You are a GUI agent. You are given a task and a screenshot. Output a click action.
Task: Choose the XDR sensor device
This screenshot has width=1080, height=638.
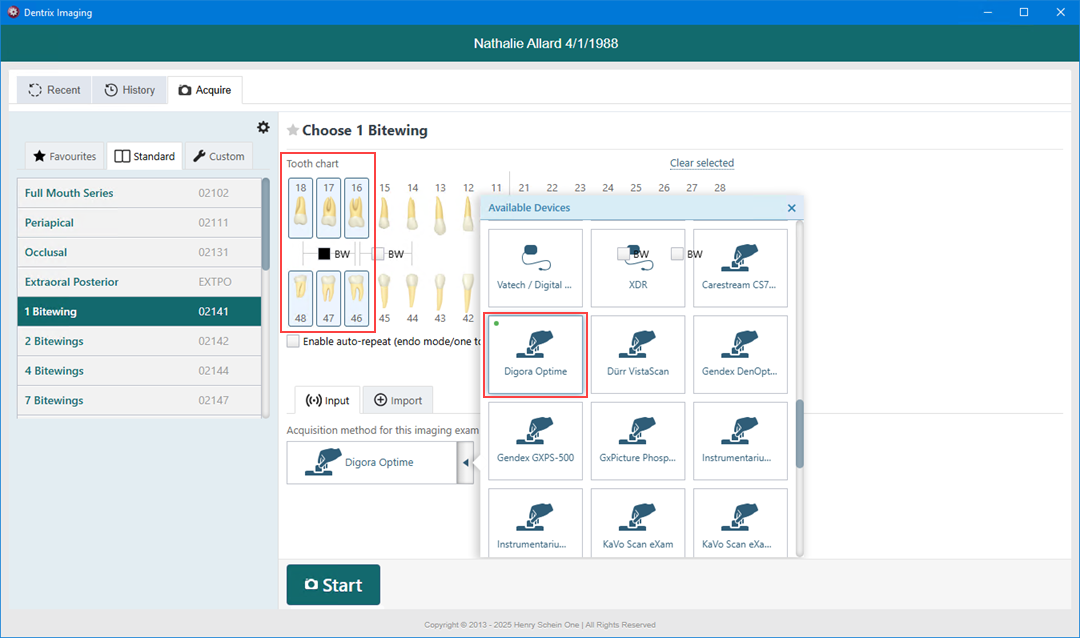[x=637, y=266]
